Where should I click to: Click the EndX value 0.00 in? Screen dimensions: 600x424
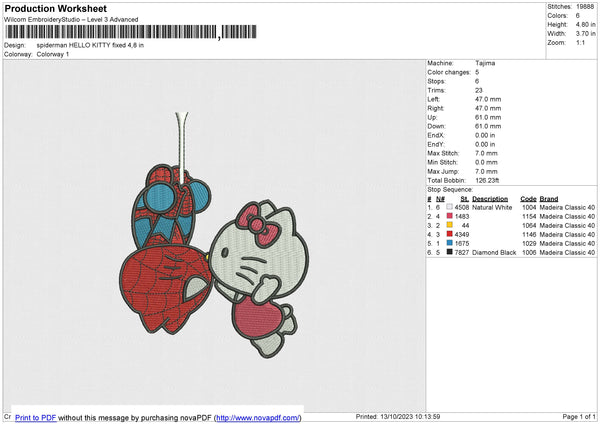(x=485, y=135)
